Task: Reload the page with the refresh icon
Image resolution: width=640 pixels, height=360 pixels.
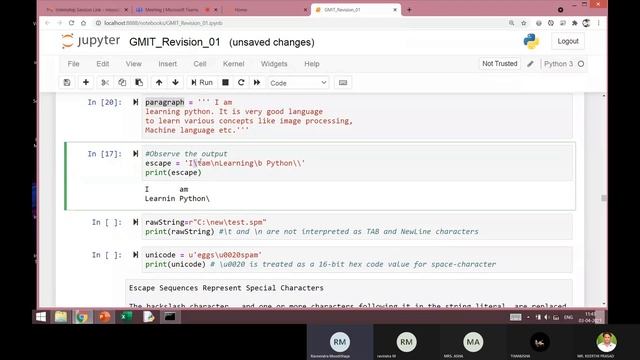Action: [x=71, y=23]
